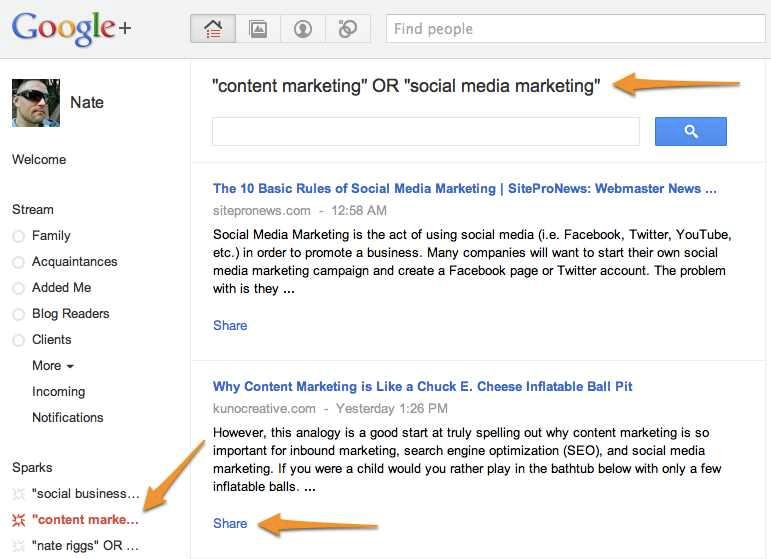
Task: Focus the Find people search box
Action: 575,29
